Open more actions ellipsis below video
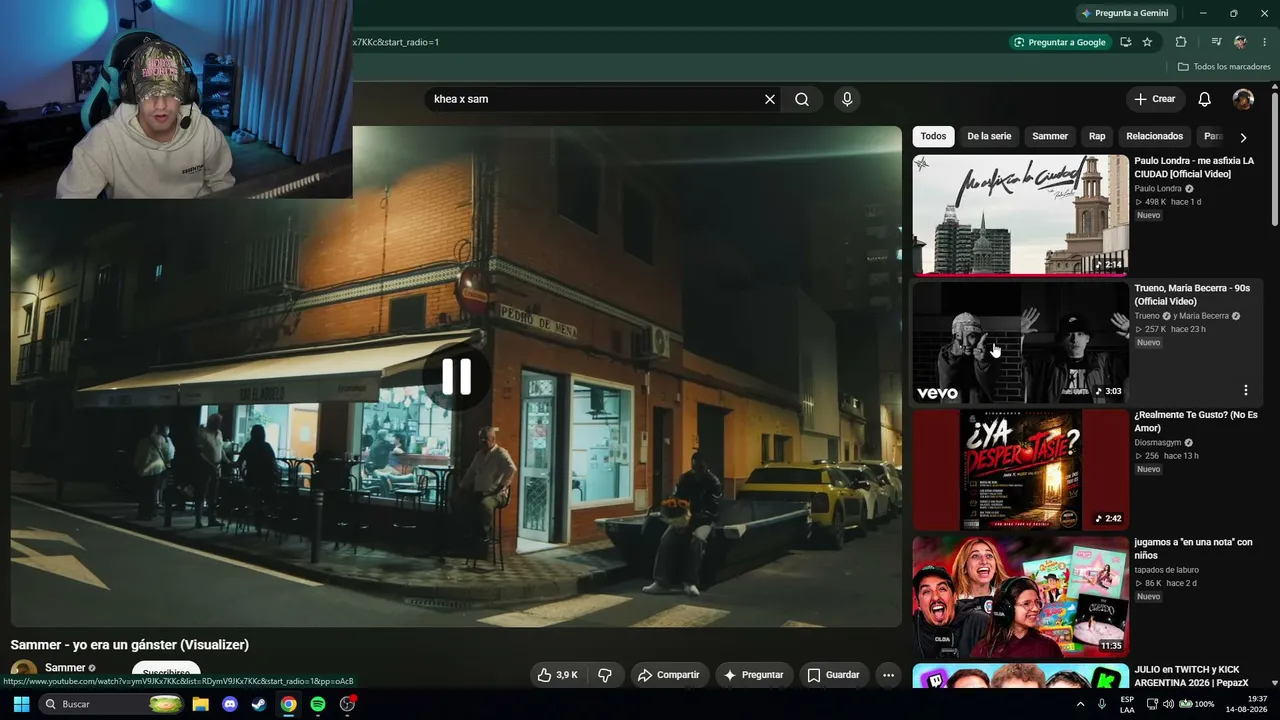Viewport: 1280px width, 720px height. pos(888,675)
